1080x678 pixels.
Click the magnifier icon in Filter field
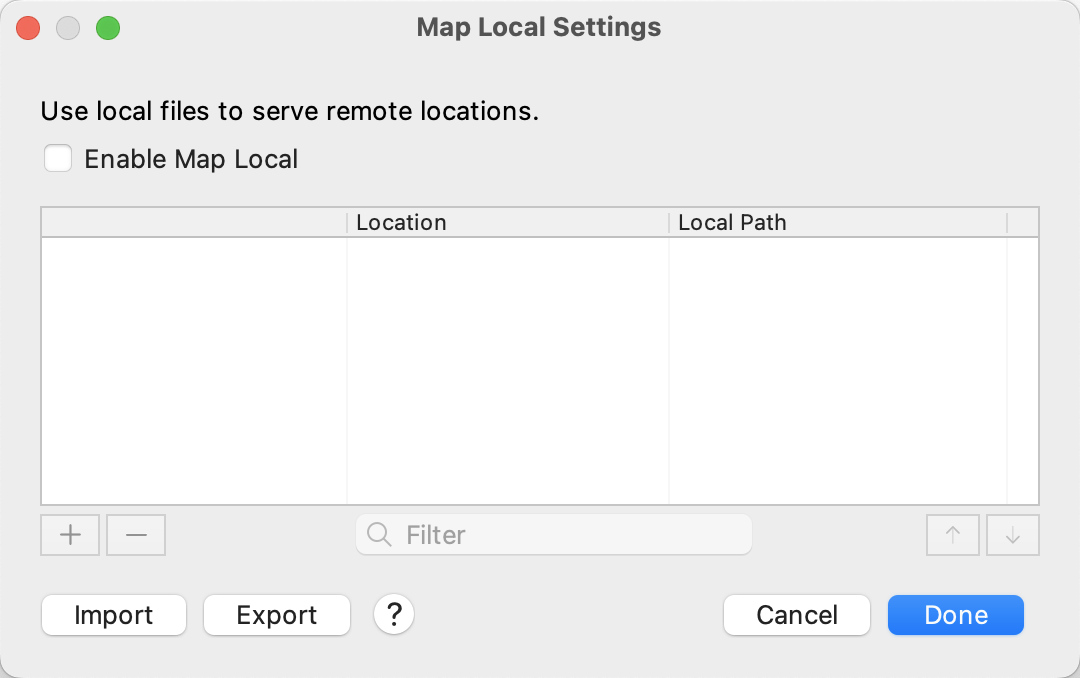pyautogui.click(x=380, y=535)
